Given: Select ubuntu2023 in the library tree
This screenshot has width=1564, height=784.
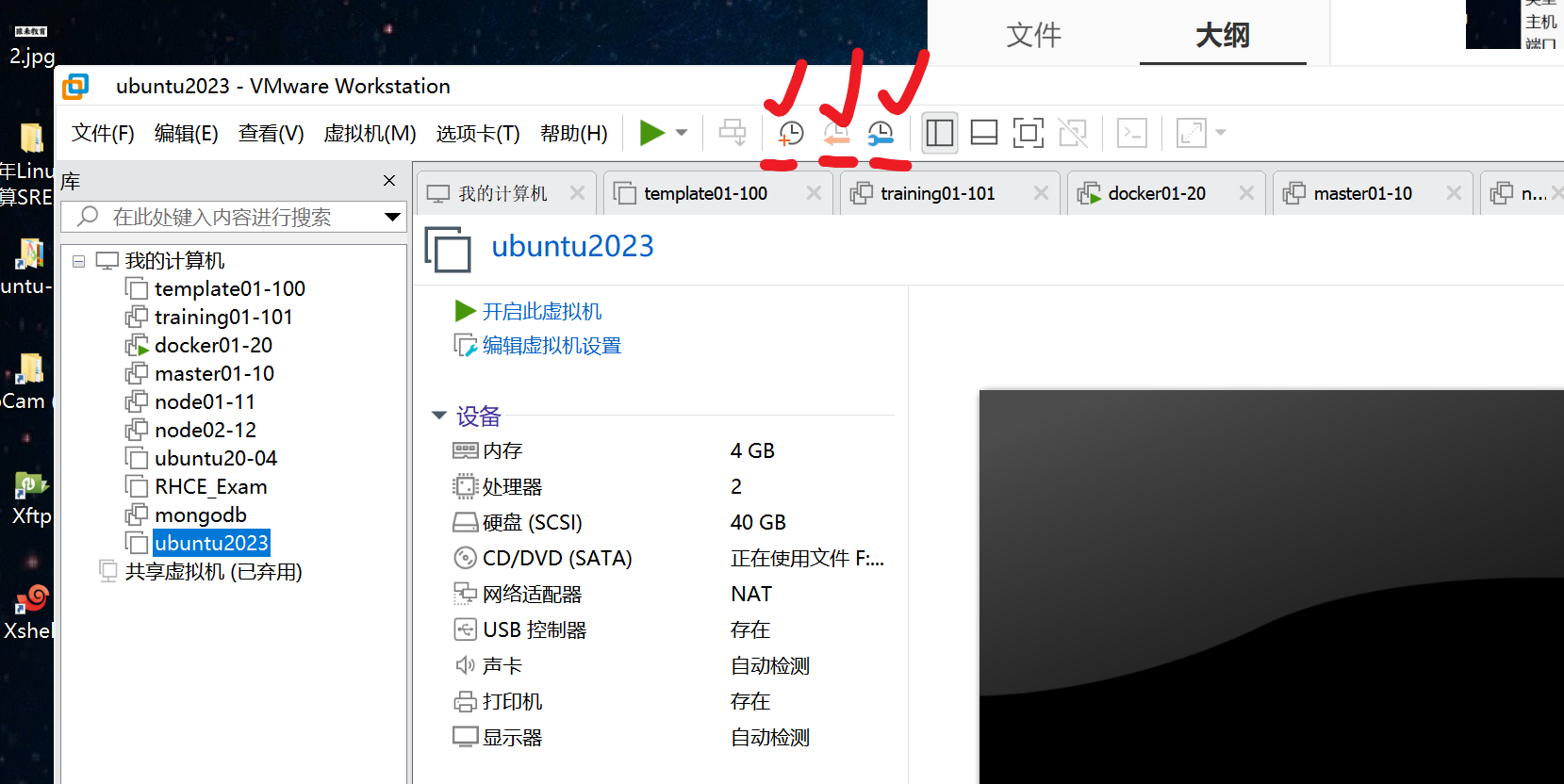Looking at the screenshot, I should point(211,544).
